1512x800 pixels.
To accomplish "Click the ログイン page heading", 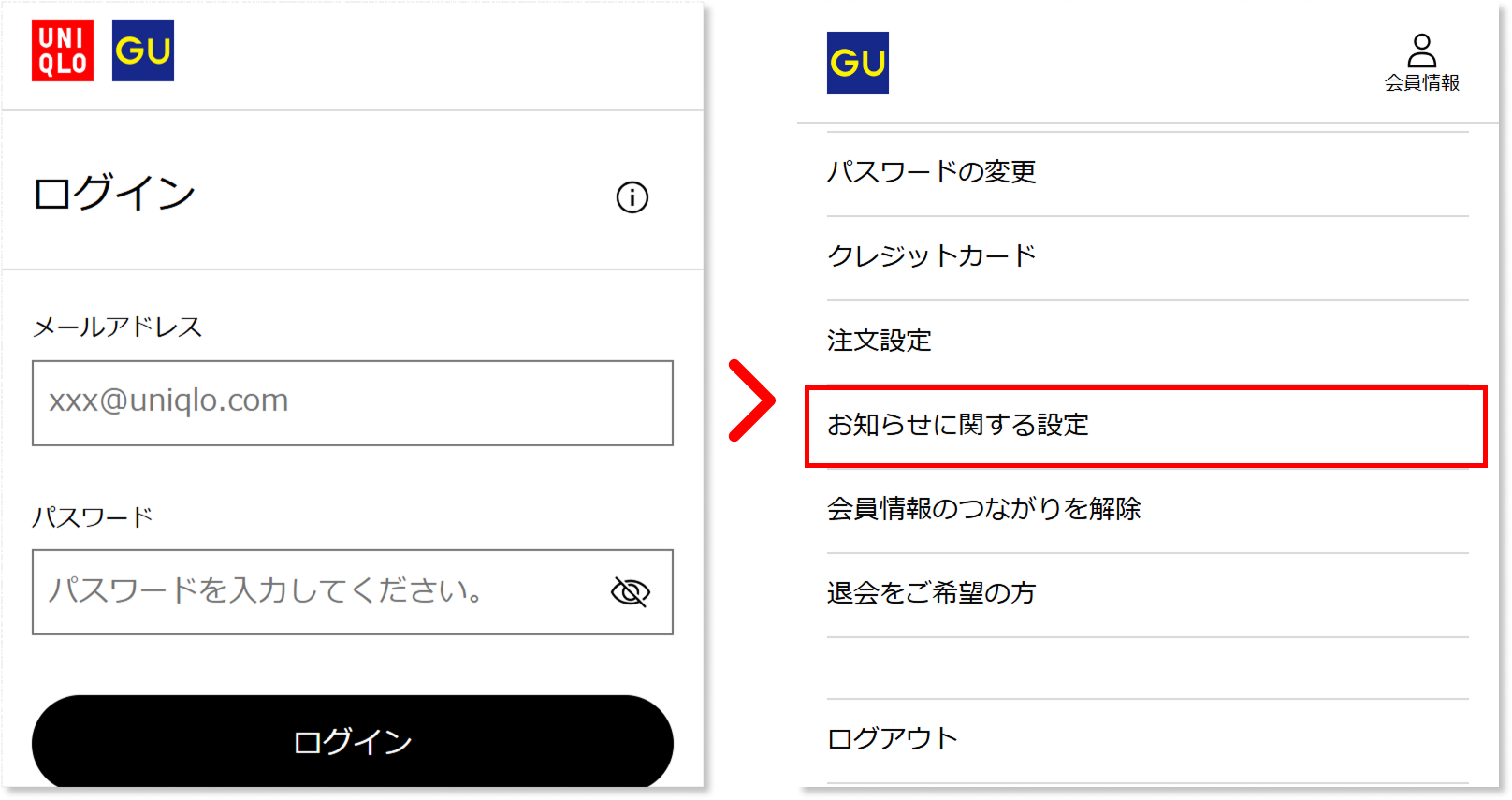I will tap(114, 193).
